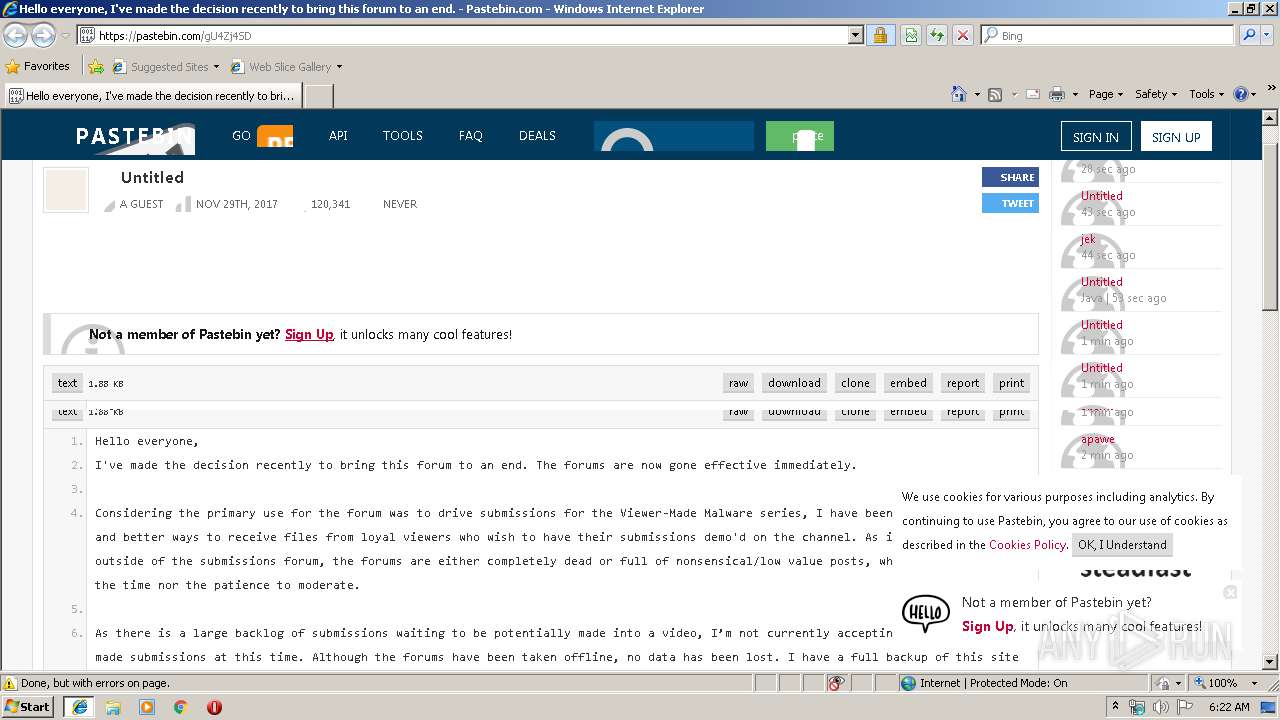Click the Read Mail envelope icon

1033,94
